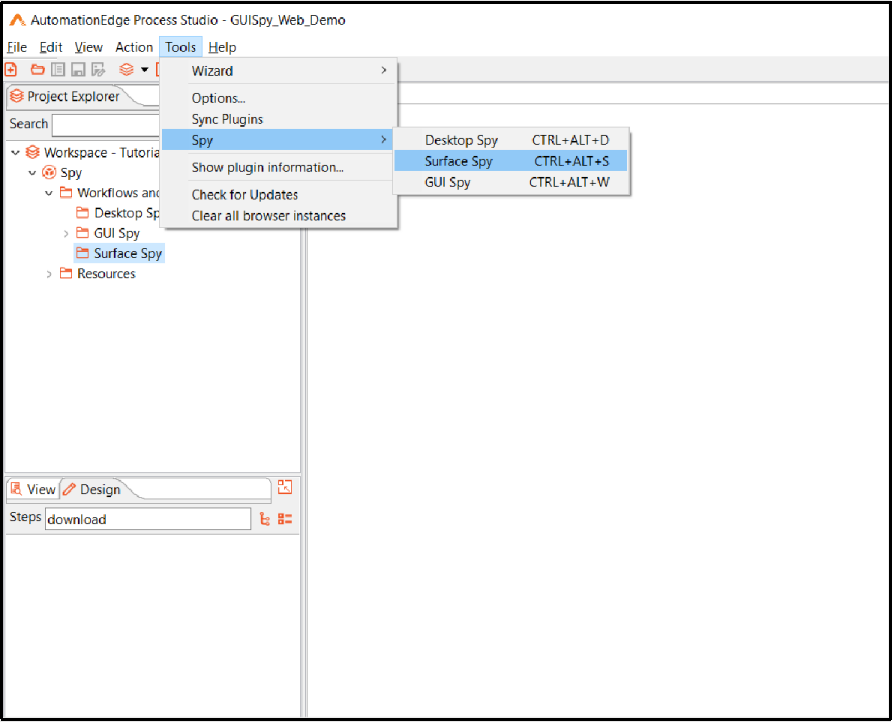Click the orange stacked-layers toolbar icon
The image size is (892, 723).
pos(126,70)
